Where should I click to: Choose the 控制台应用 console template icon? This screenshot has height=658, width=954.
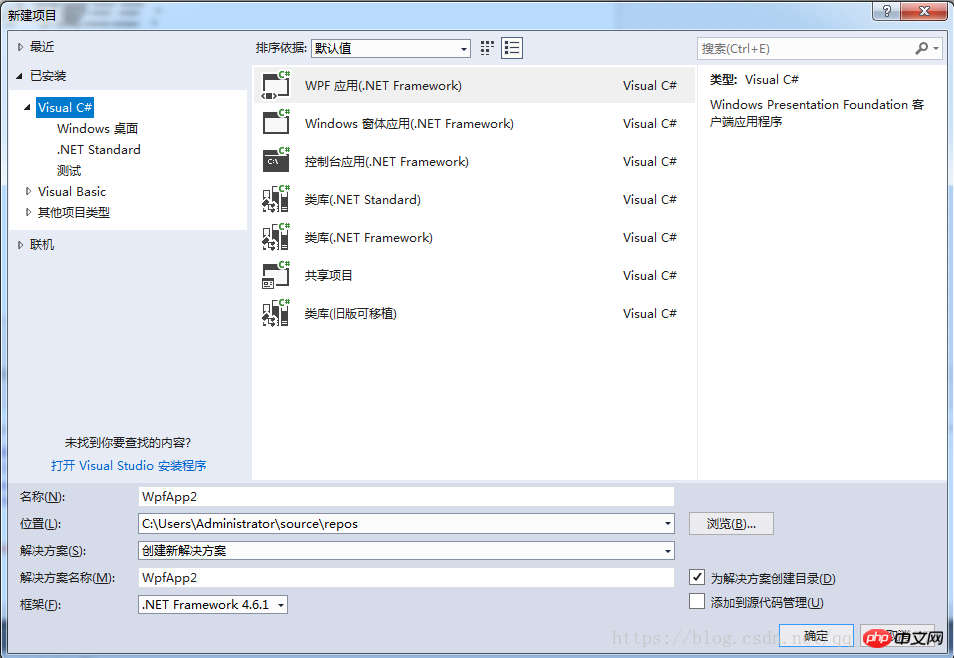point(276,161)
